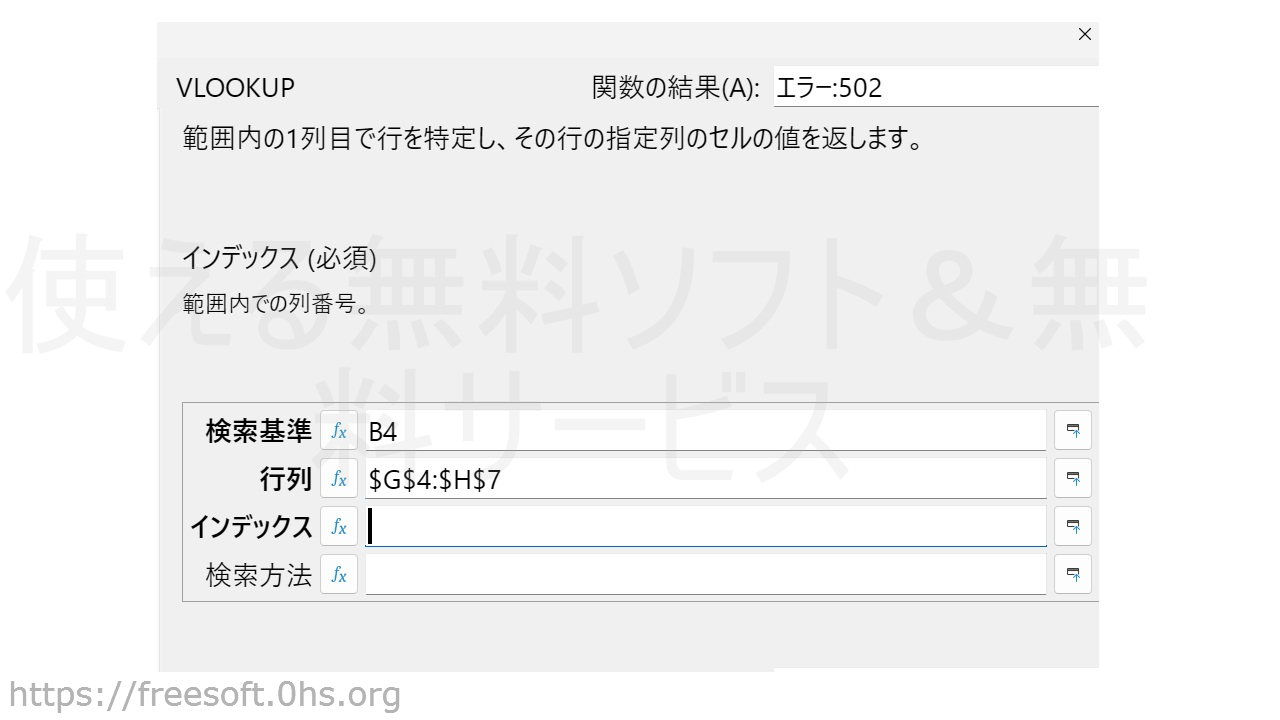Click into the empty インデックス input field
Viewport: 1280px width, 720px height.
[x=705, y=527]
